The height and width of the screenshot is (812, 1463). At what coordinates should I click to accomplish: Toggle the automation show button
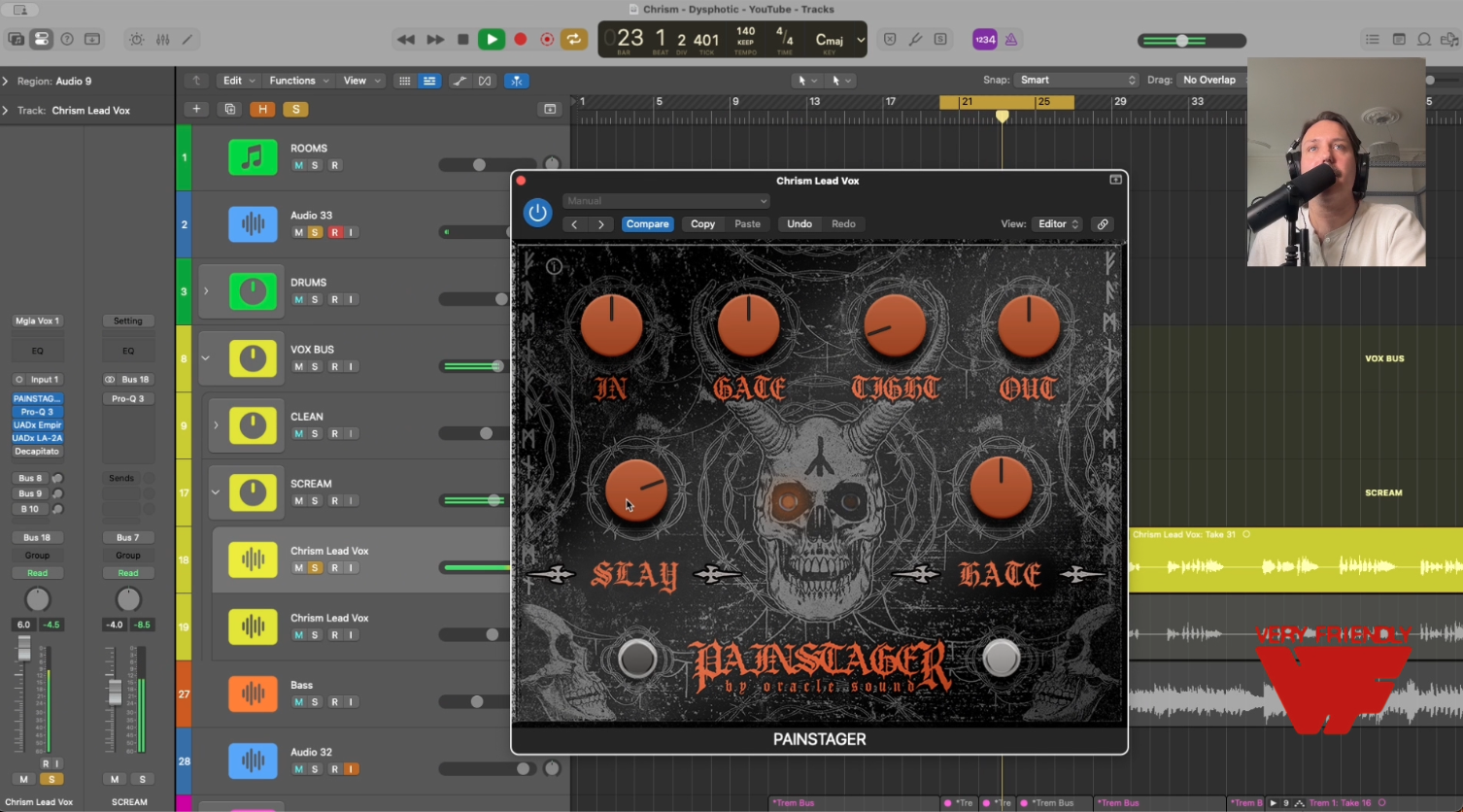coord(459,81)
